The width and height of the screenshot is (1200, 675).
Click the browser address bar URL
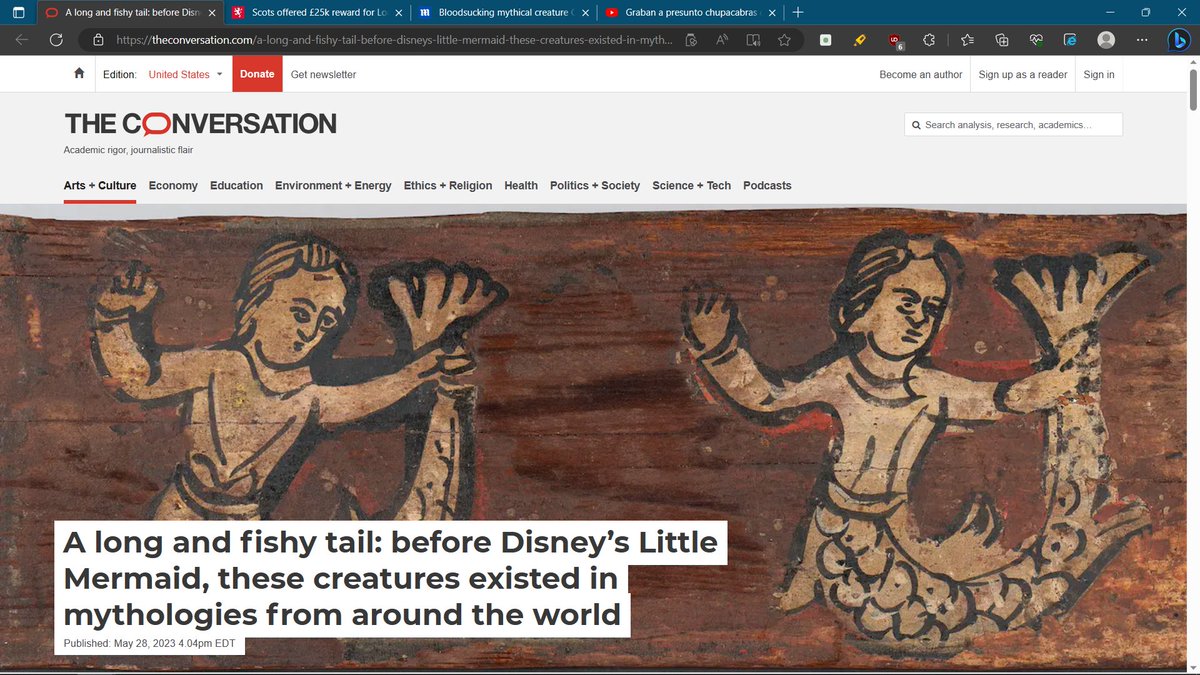point(395,40)
